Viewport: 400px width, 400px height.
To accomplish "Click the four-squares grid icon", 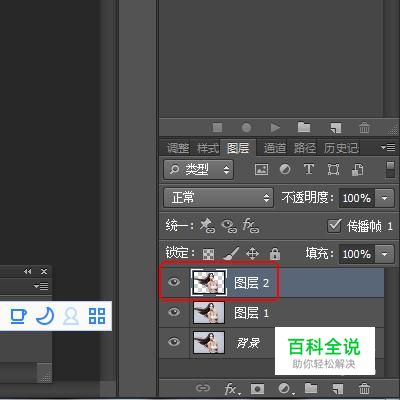I will point(97,316).
